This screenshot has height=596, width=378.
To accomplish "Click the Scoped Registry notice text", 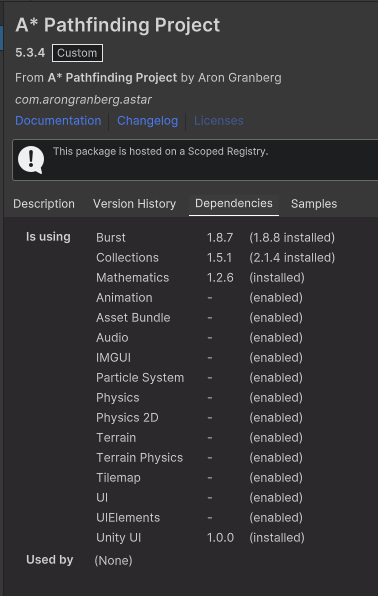I will 160,151.
